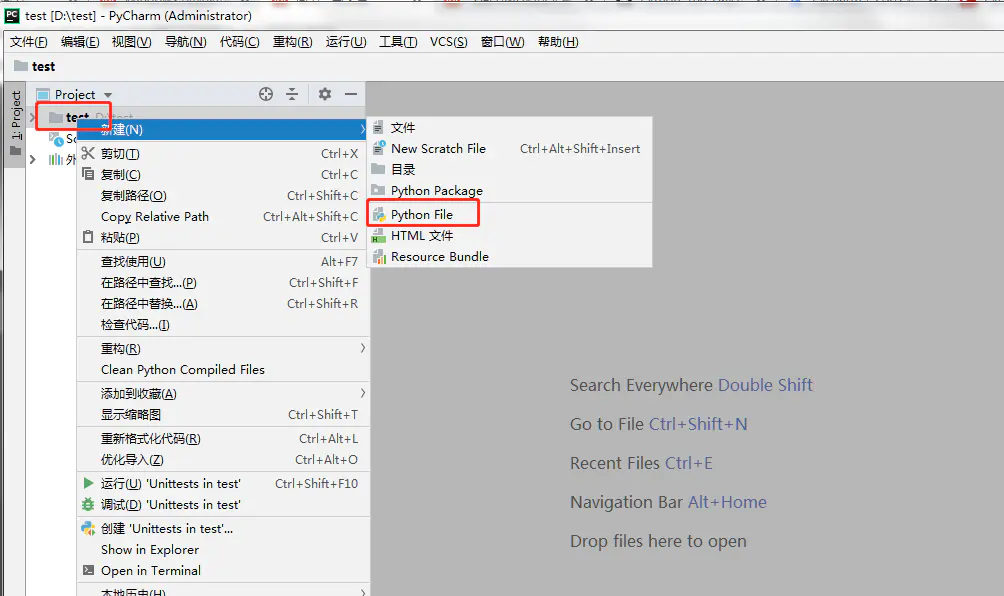Open the 代码(C) menu
Viewport: 1004px width, 596px height.
coord(239,42)
